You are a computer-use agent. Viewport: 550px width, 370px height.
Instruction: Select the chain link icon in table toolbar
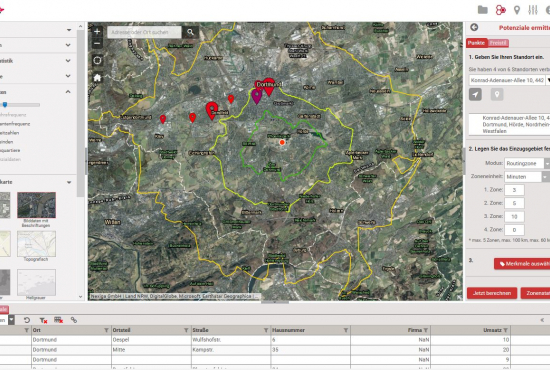click(x=74, y=320)
